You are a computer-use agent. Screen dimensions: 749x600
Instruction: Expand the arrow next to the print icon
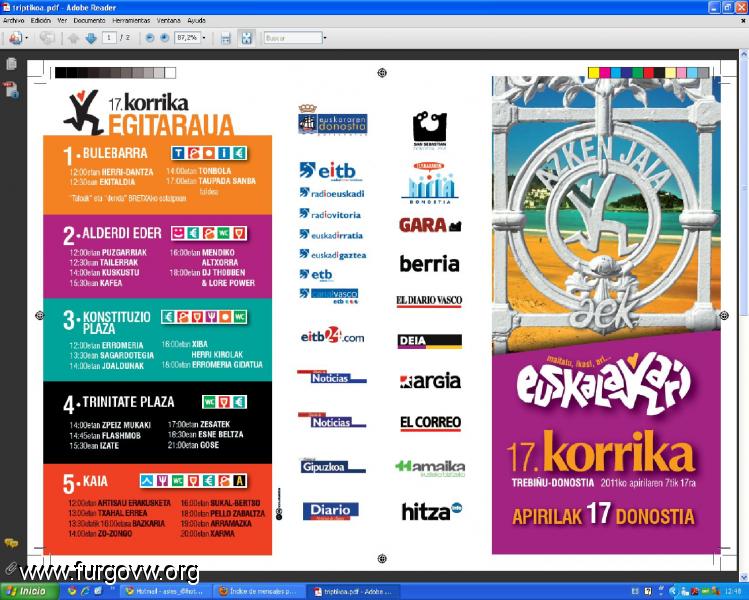click(26, 38)
